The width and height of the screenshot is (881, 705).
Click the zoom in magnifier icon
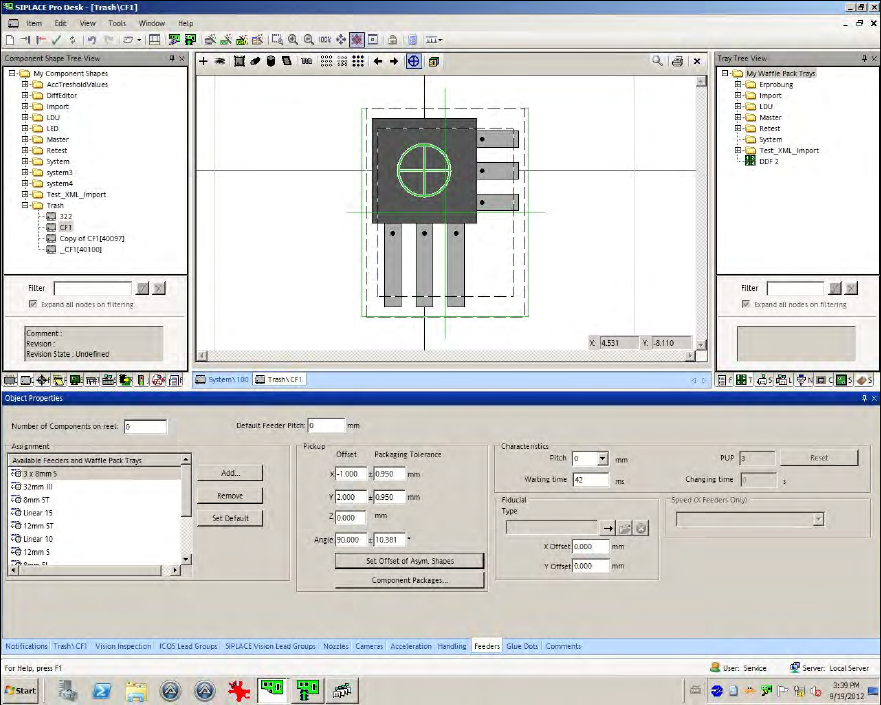pyautogui.click(x=293, y=40)
